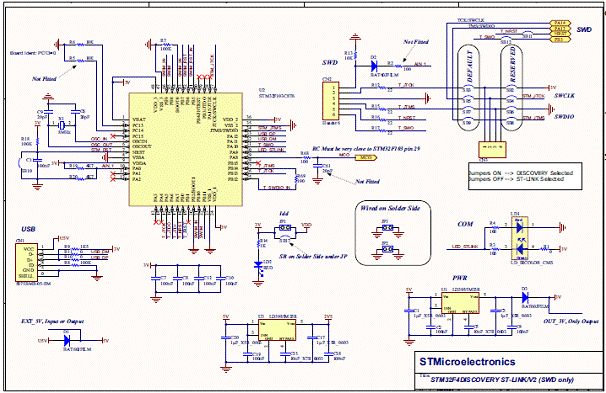606x393 pixels.
Task: Select the CN1 USB connector block
Action: coord(27,262)
